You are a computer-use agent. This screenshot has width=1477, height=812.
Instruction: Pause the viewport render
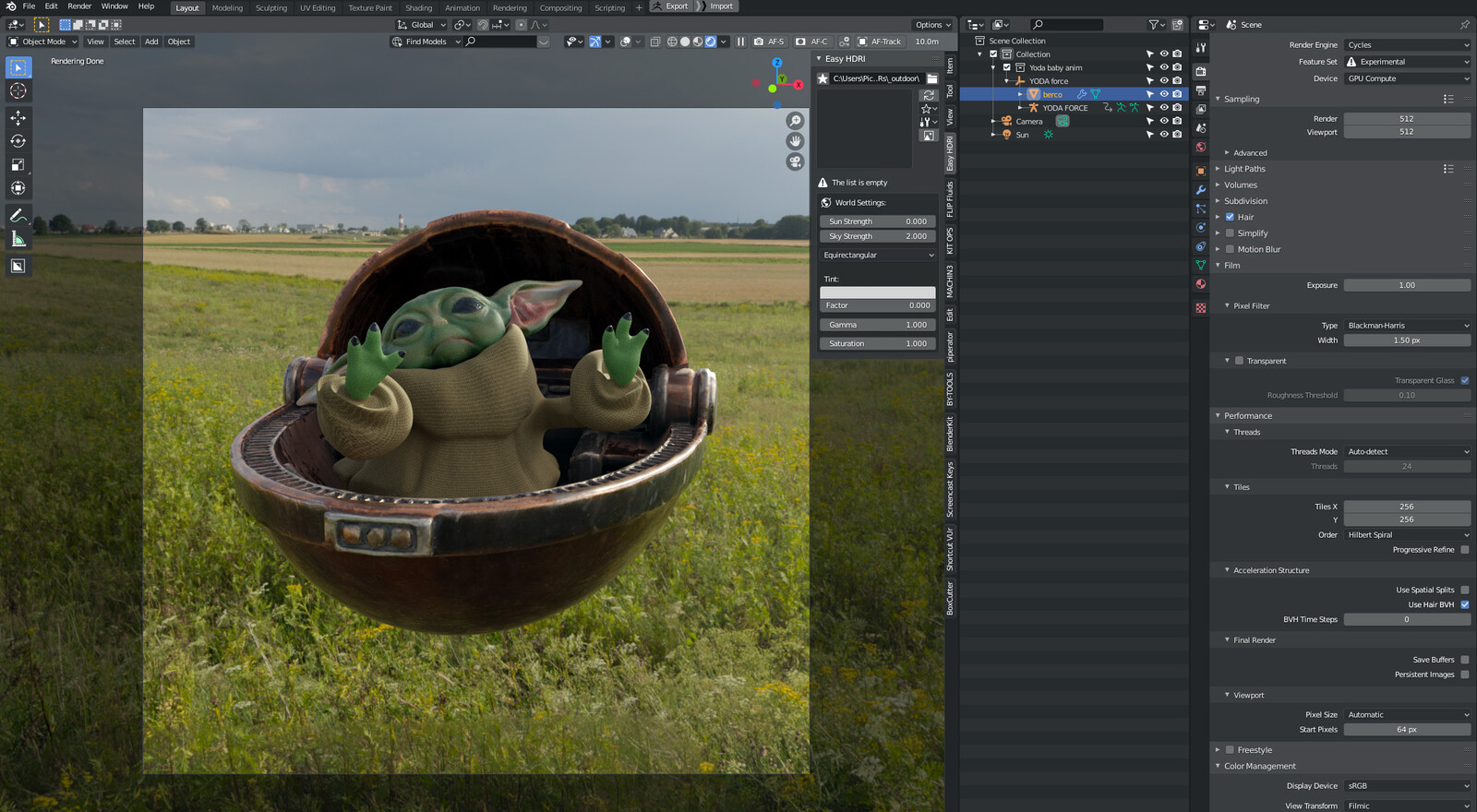(740, 42)
